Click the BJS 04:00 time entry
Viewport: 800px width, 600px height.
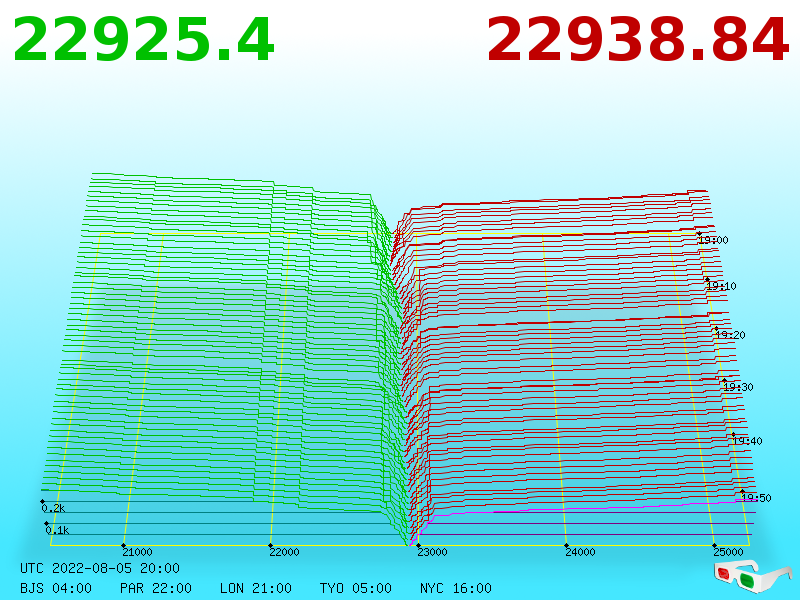point(56,588)
